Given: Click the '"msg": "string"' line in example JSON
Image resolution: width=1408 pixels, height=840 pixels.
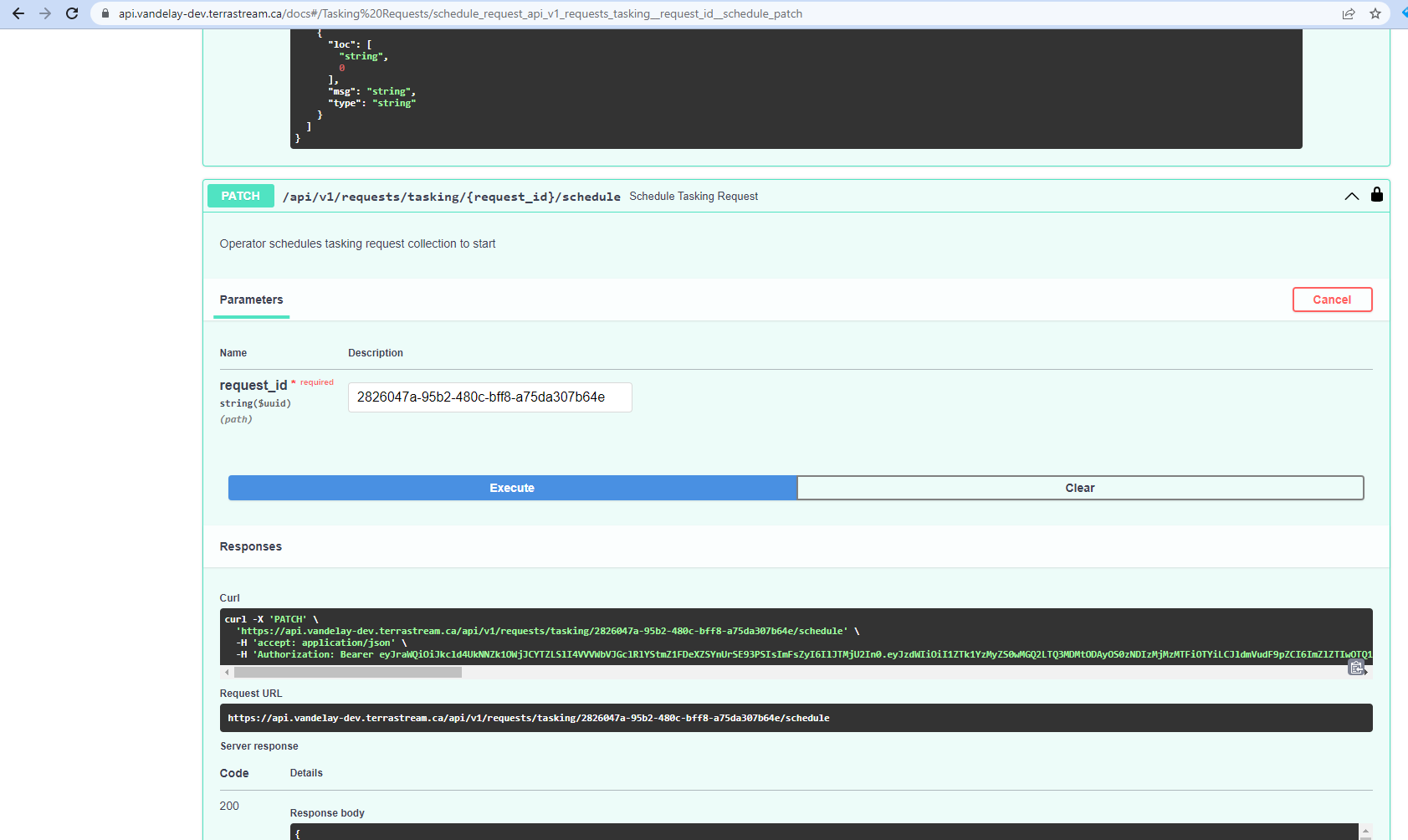Looking at the screenshot, I should point(371,91).
